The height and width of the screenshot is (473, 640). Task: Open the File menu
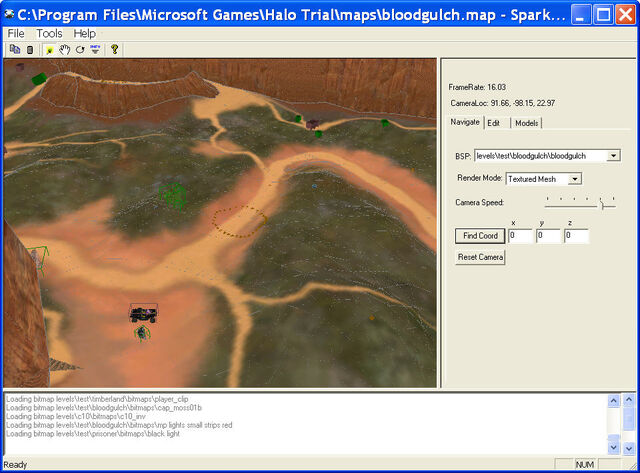(16, 33)
